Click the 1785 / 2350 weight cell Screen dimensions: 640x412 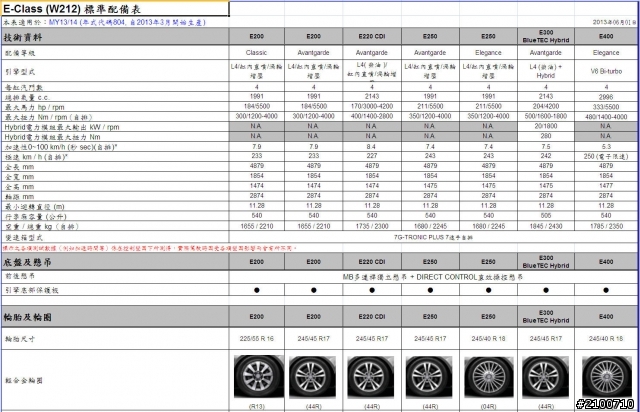(606, 226)
